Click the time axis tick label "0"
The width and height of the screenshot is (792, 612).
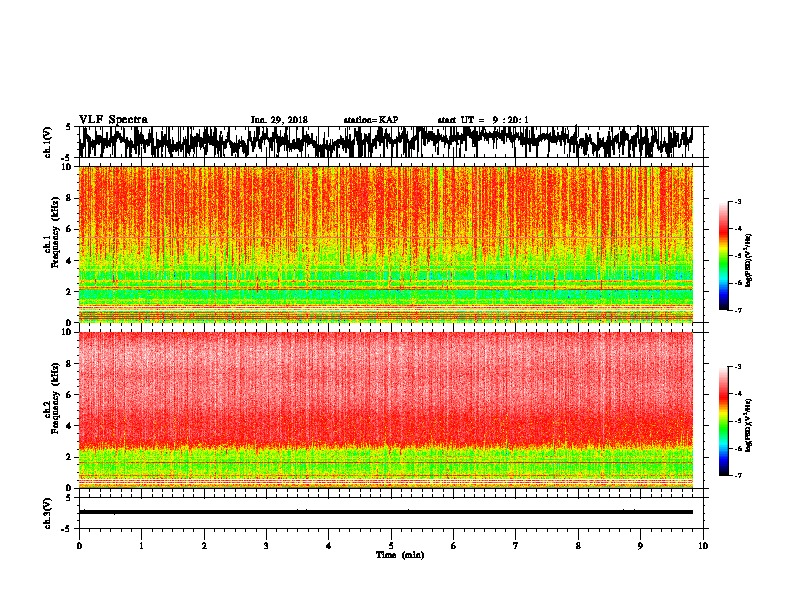[79, 545]
